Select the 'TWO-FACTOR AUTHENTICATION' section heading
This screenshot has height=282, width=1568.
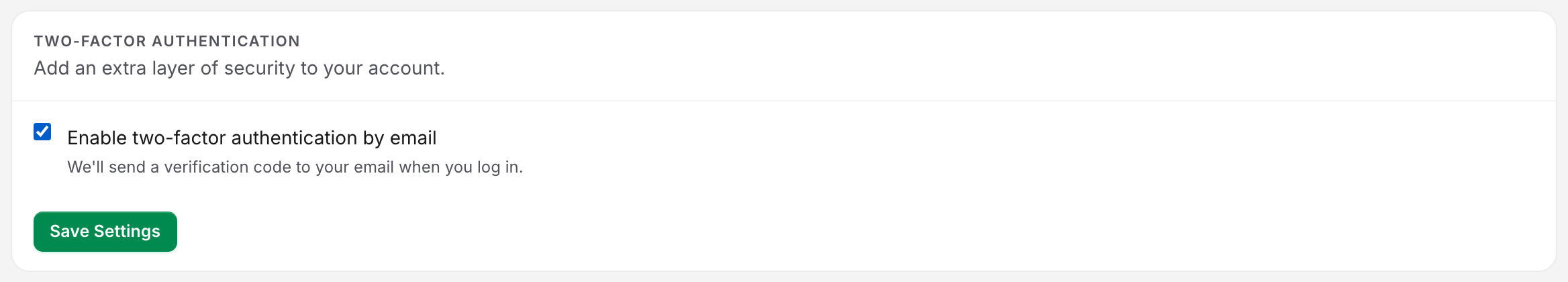pos(167,41)
